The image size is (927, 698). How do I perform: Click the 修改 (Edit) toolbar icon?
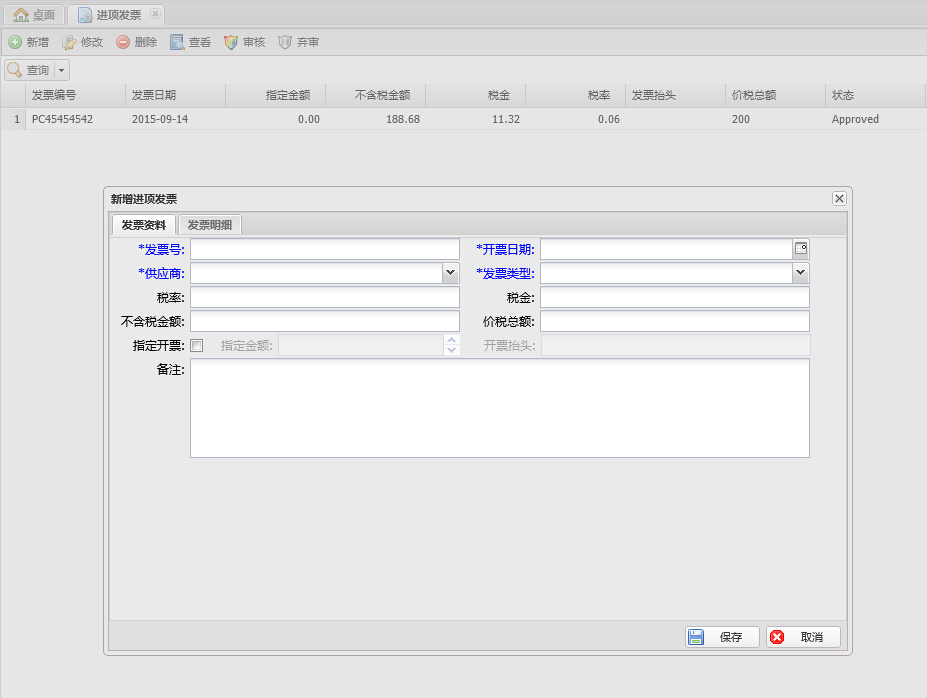coord(69,42)
